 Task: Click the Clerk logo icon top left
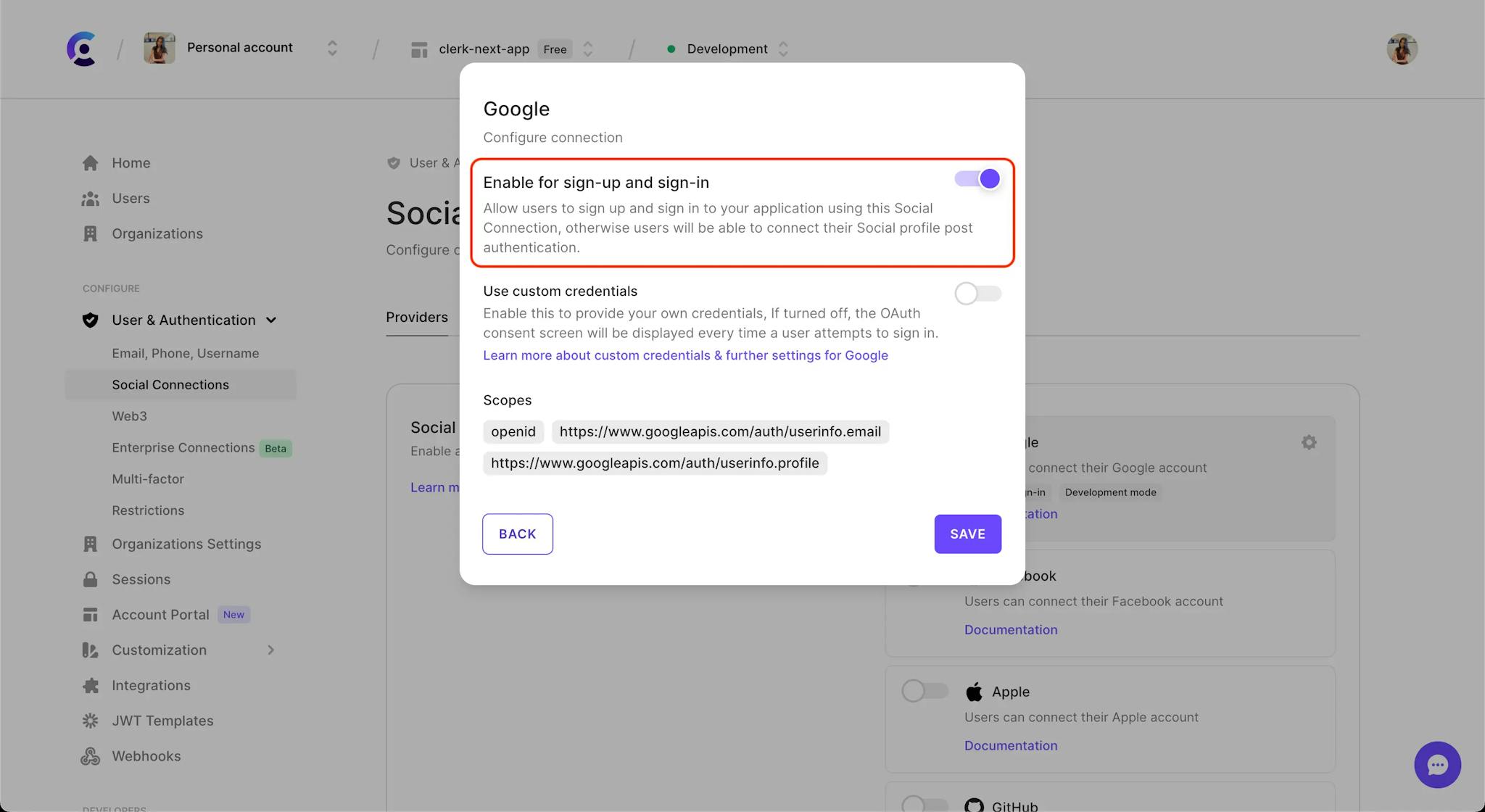point(81,48)
